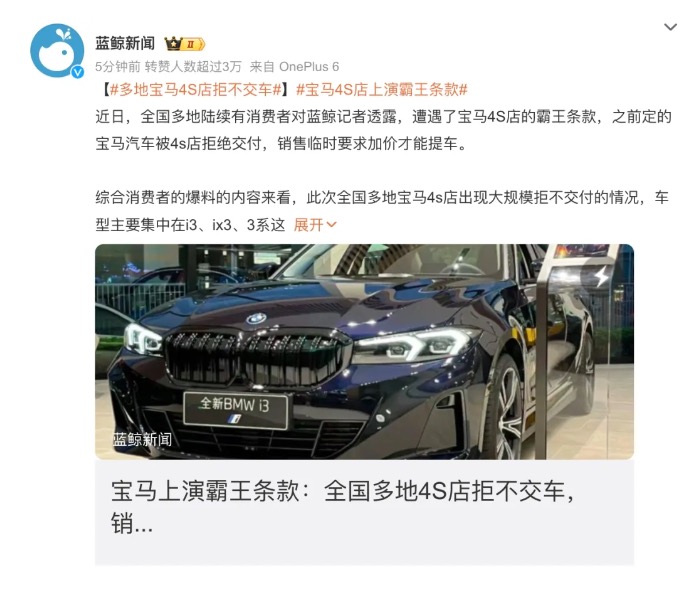Open hashtag #多地宝马4S店拒不交车#
Screen dimensions: 679x590
pos(196,90)
